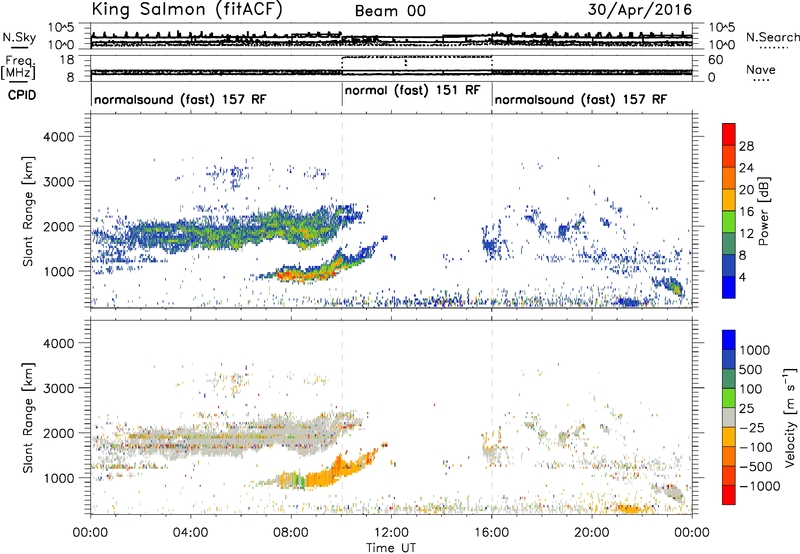Click the power panel 'Slant Range [km]' label
800x554 pixels.
point(28,211)
